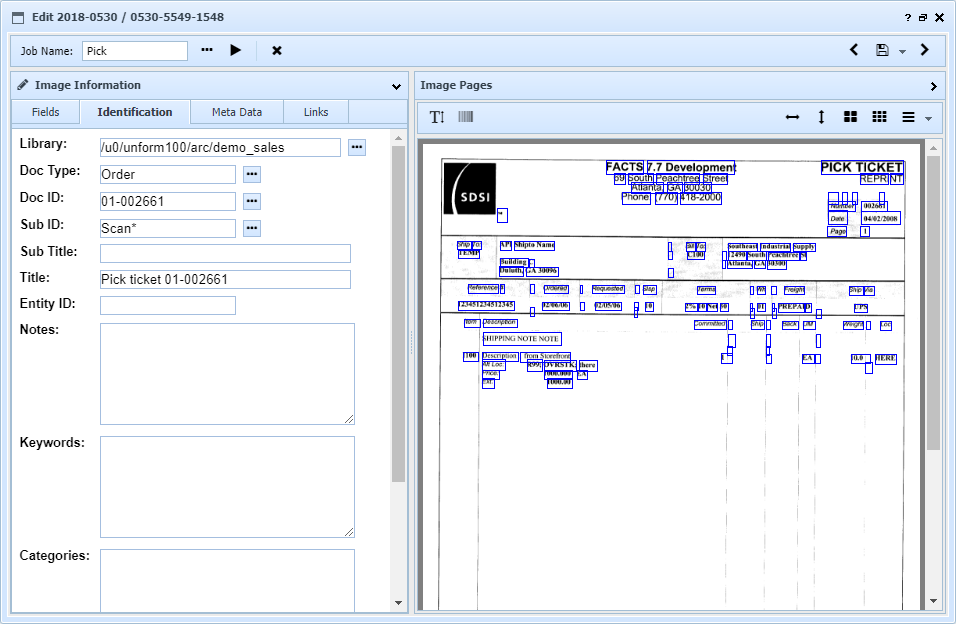Clear job with the X icon
956x624 pixels.
point(277,50)
